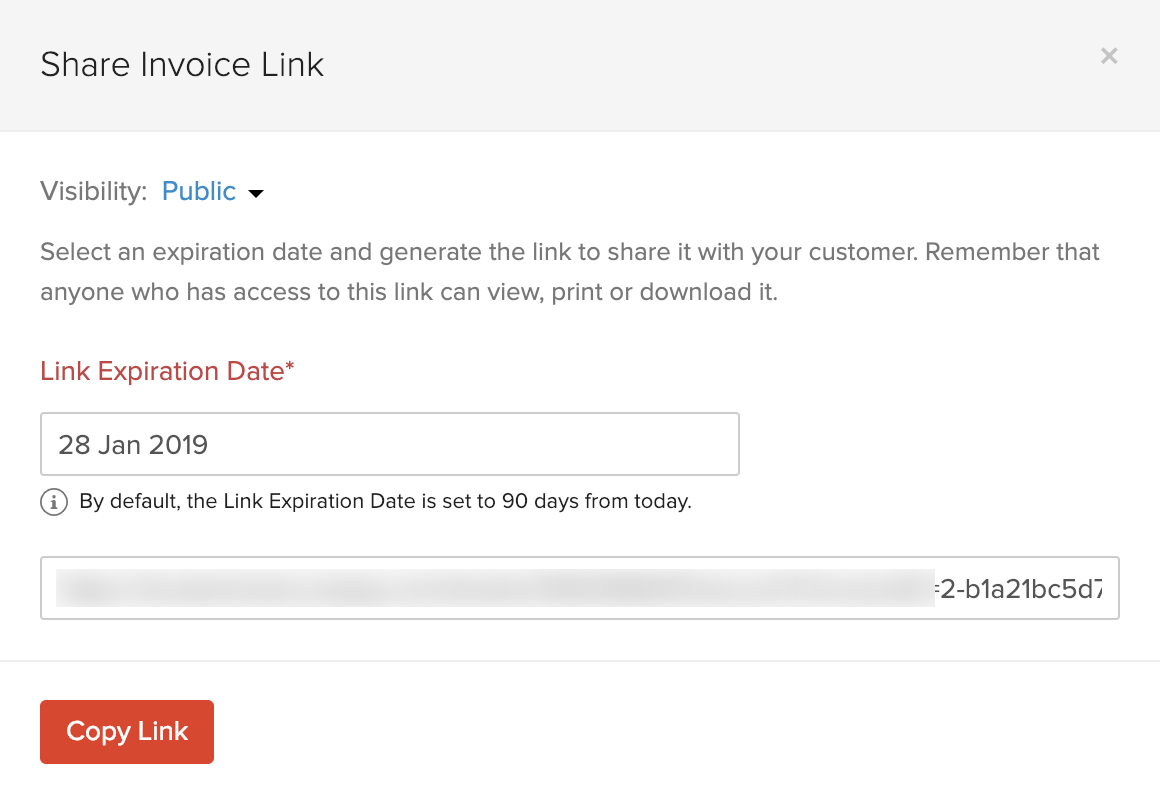This screenshot has height=803, width=1160.
Task: Click the empty right side of date field
Action: pyautogui.click(x=600, y=444)
